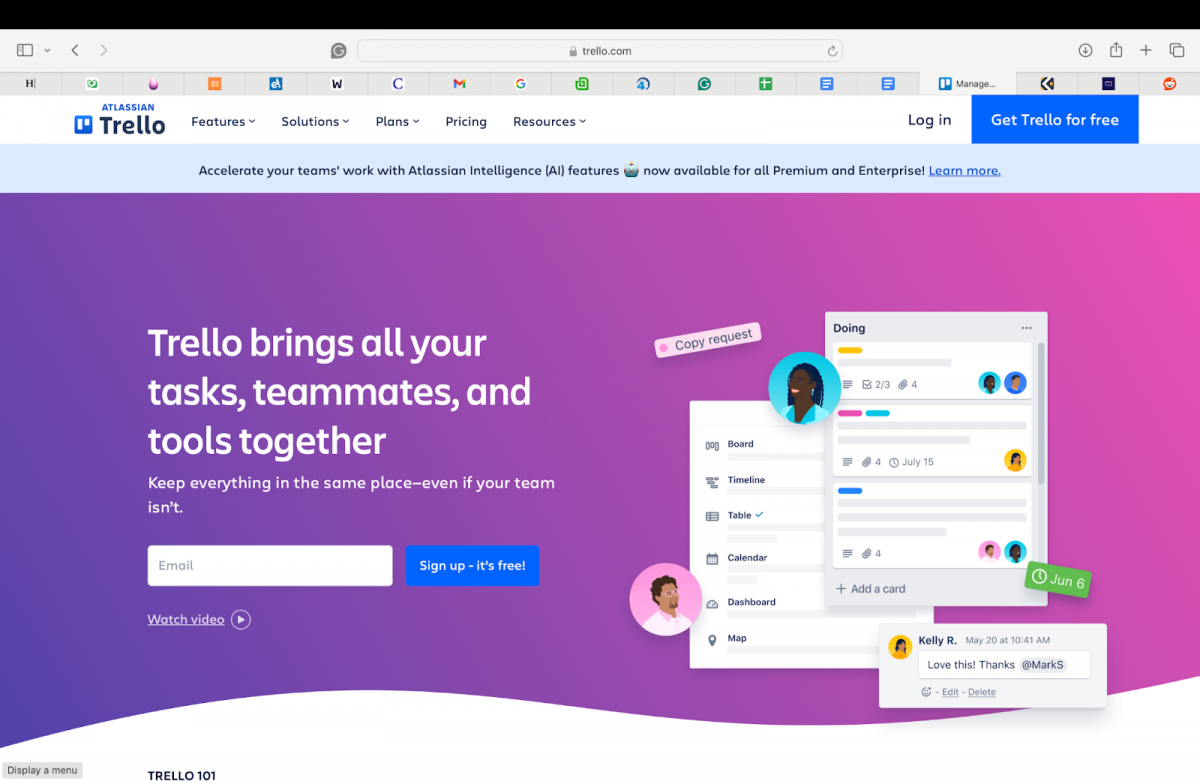Go to the Pricing page
This screenshot has width=1200, height=781.
(x=466, y=121)
